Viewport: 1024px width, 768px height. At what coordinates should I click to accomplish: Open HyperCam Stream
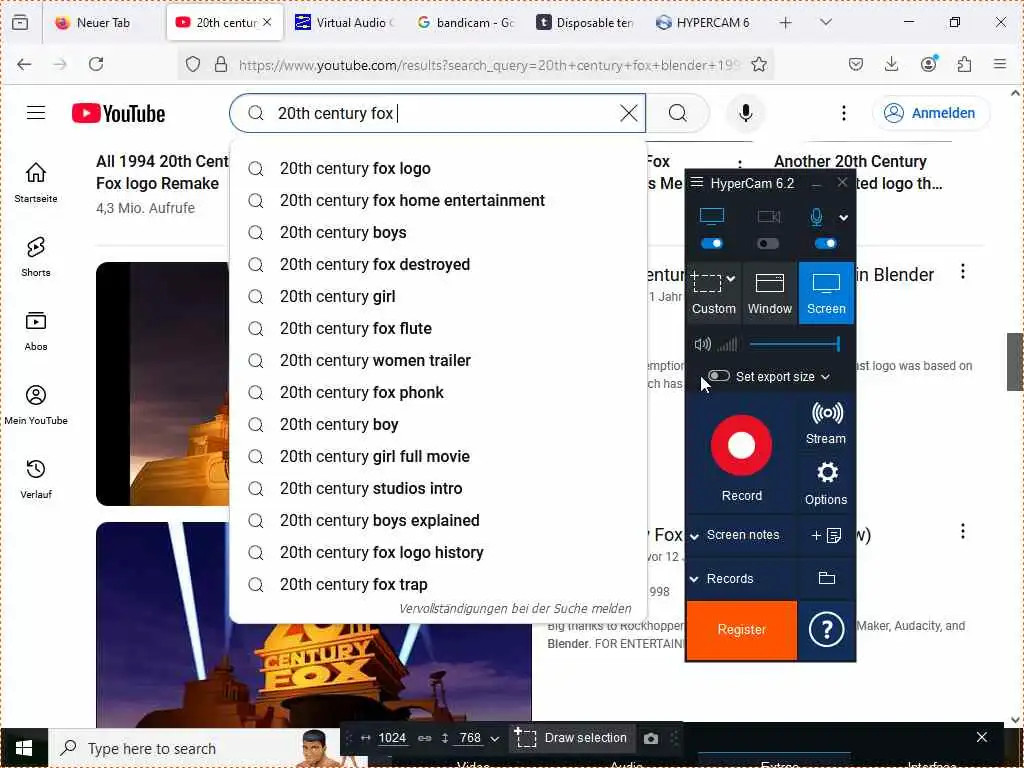click(826, 423)
